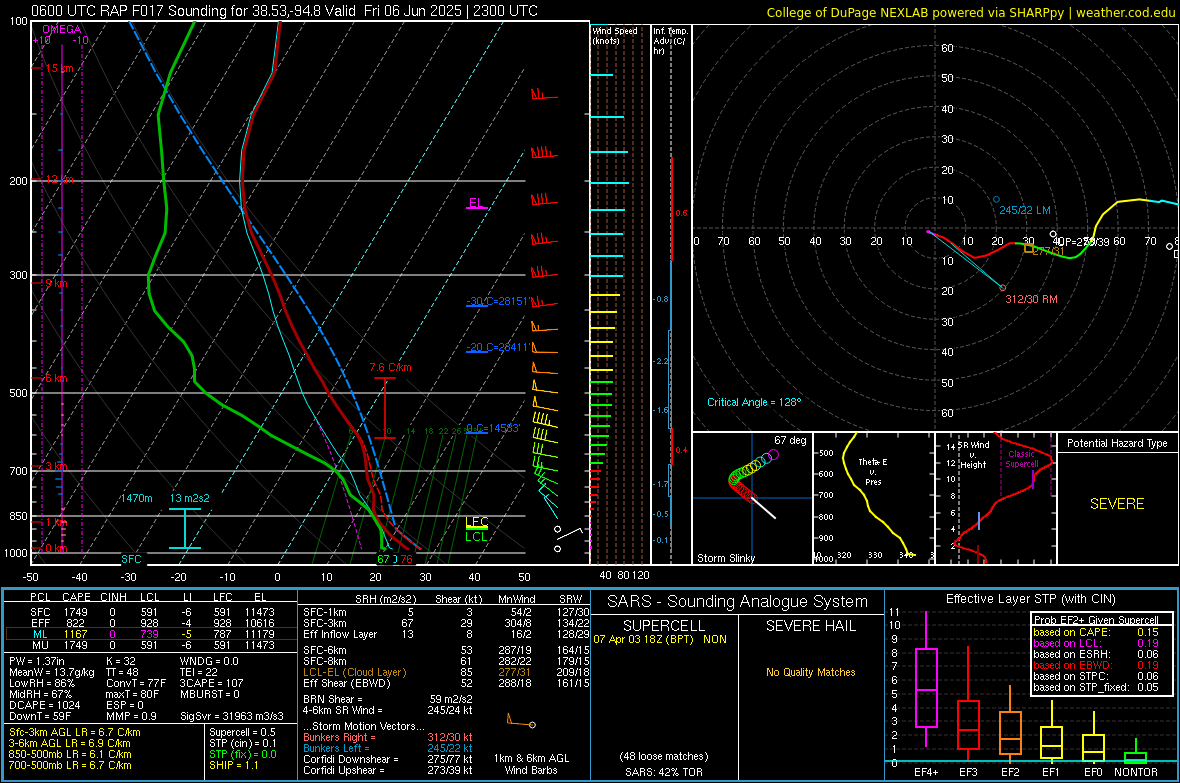Select the magenta EL marker on skew-T
This screenshot has width=1180, height=783.
[476, 203]
